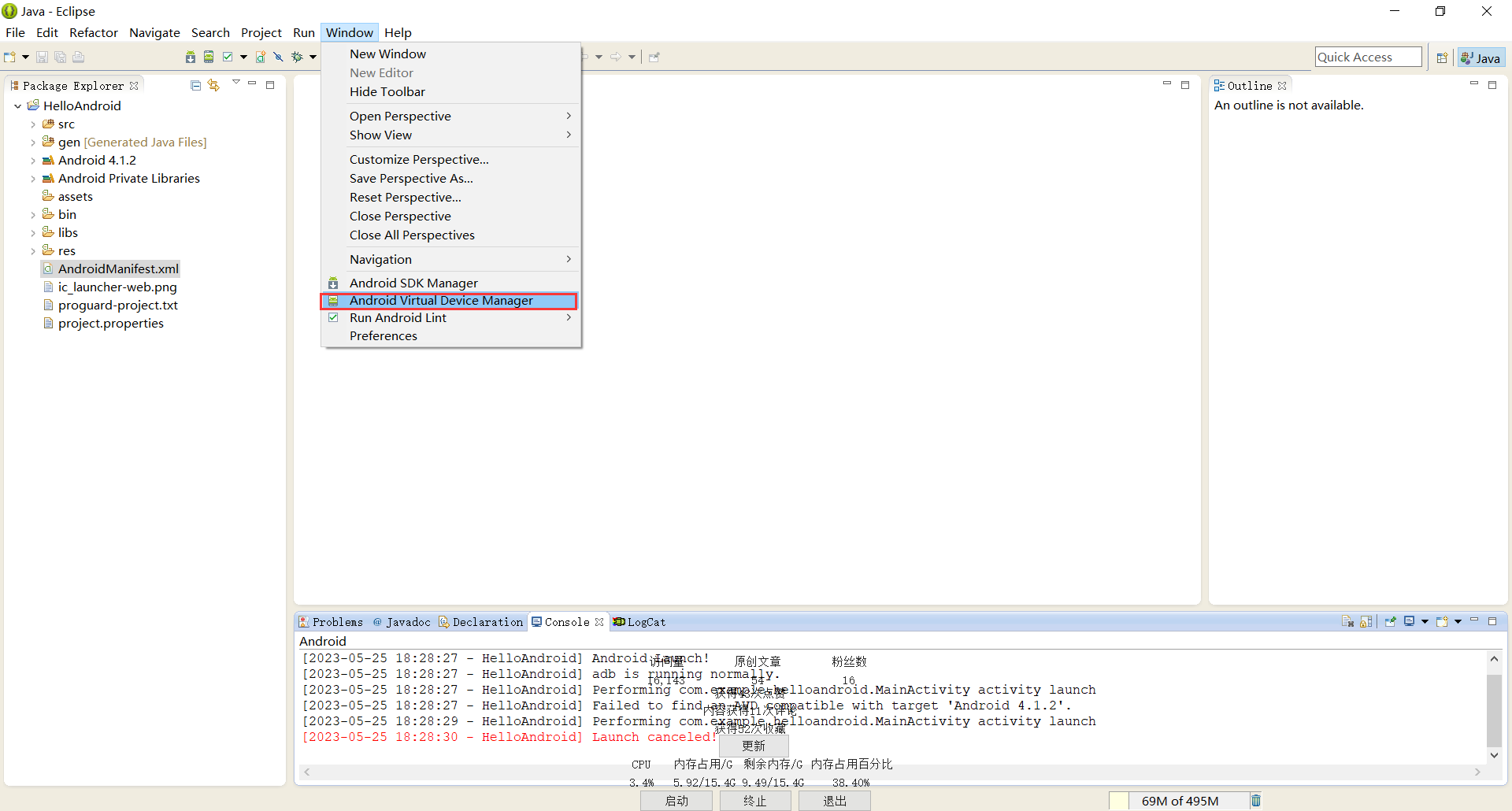Click Collapse All in Package Explorer
The width and height of the screenshot is (1512, 811).
[195, 85]
